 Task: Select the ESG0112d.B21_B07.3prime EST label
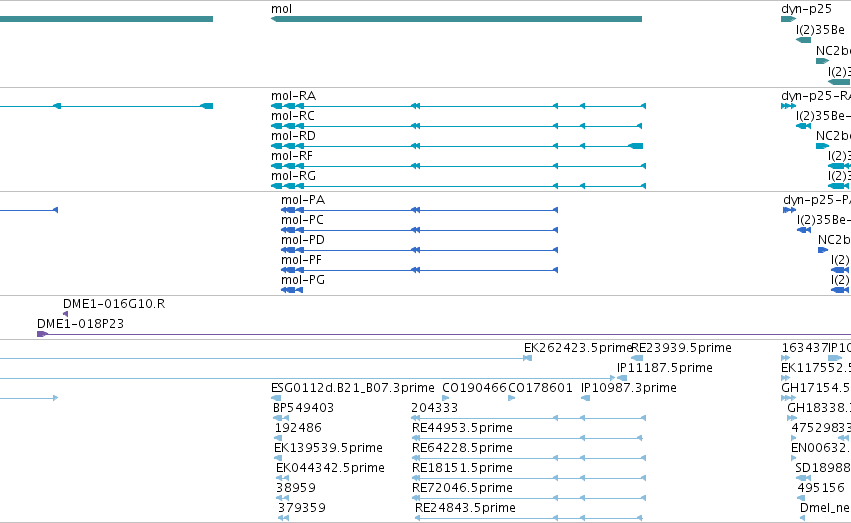pos(353,388)
